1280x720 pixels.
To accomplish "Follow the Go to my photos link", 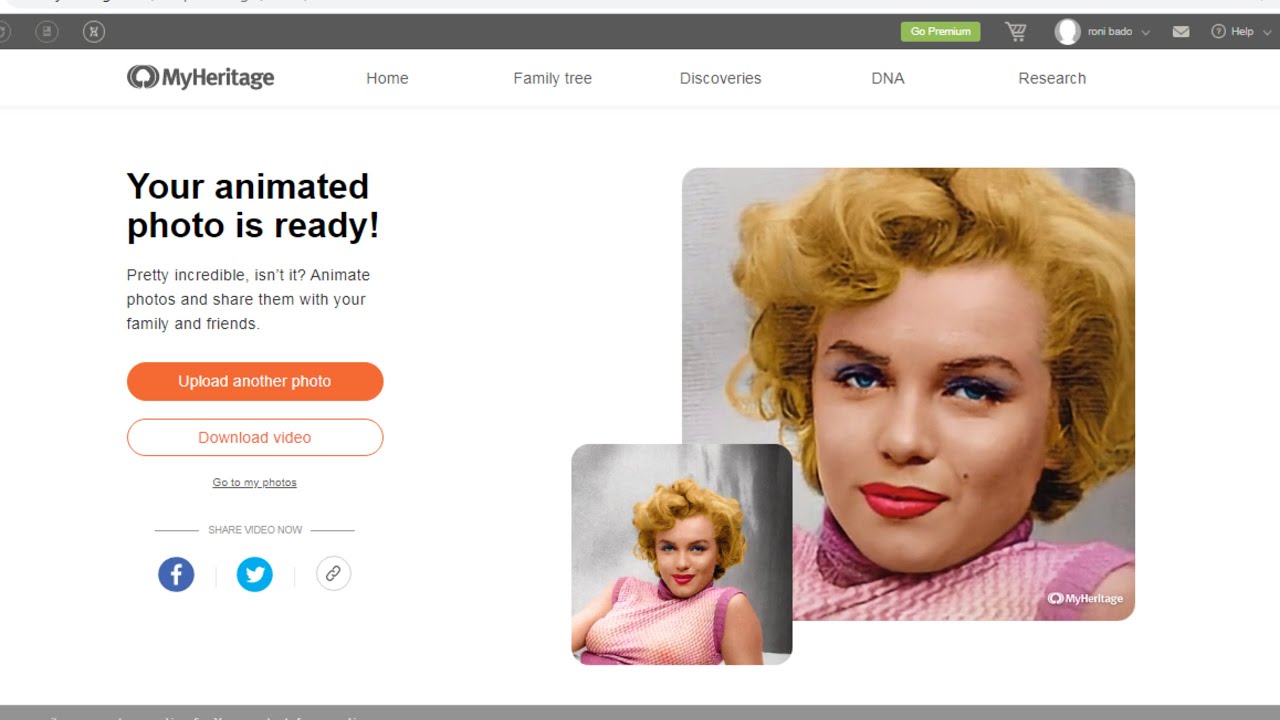I will pyautogui.click(x=254, y=482).
